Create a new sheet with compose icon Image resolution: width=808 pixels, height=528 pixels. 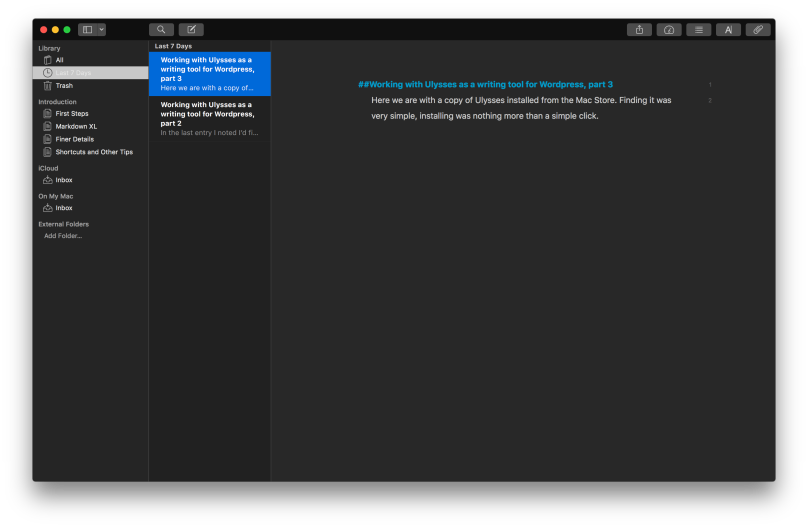pyautogui.click(x=191, y=30)
